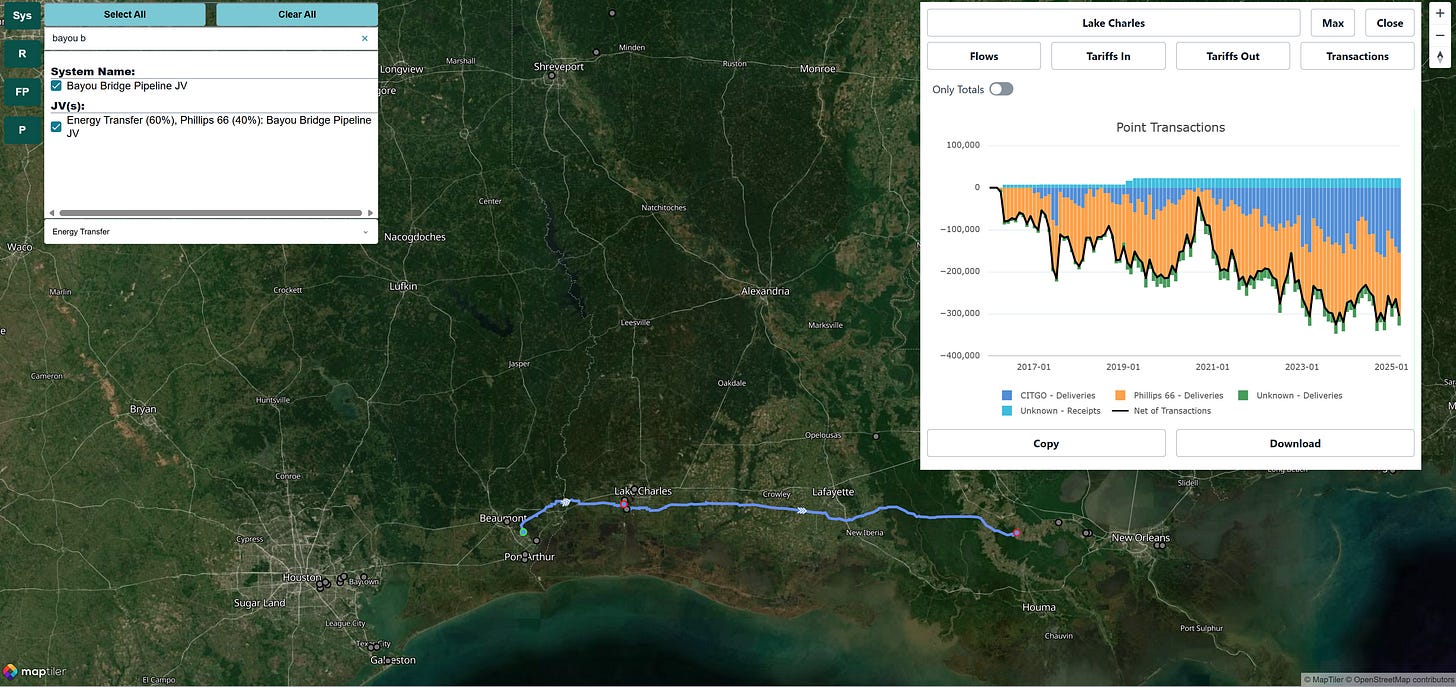Clear the 'bayou b' search with X icon
The image size is (1456, 687).
click(364, 38)
